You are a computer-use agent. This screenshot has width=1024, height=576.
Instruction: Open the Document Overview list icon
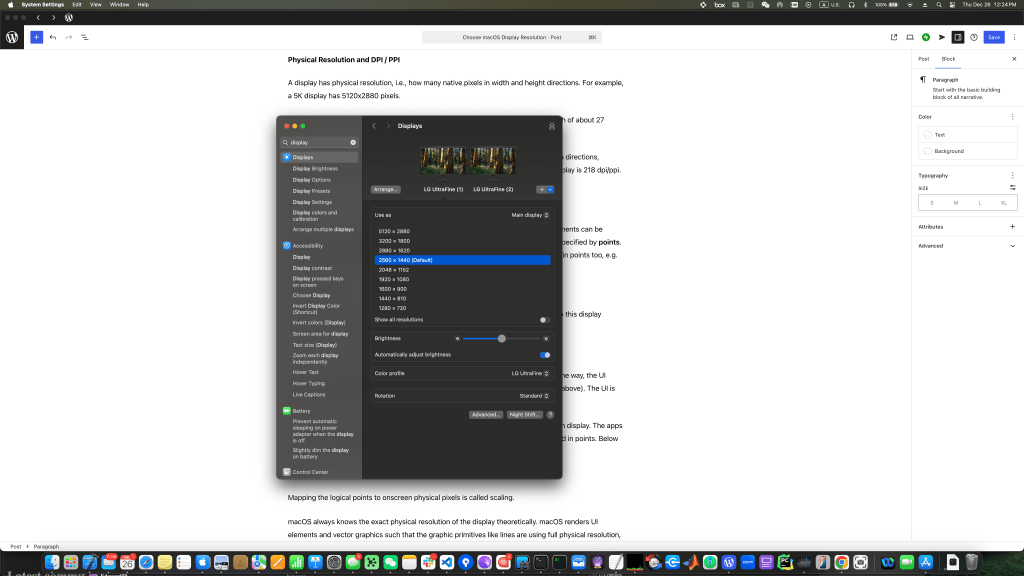click(85, 37)
